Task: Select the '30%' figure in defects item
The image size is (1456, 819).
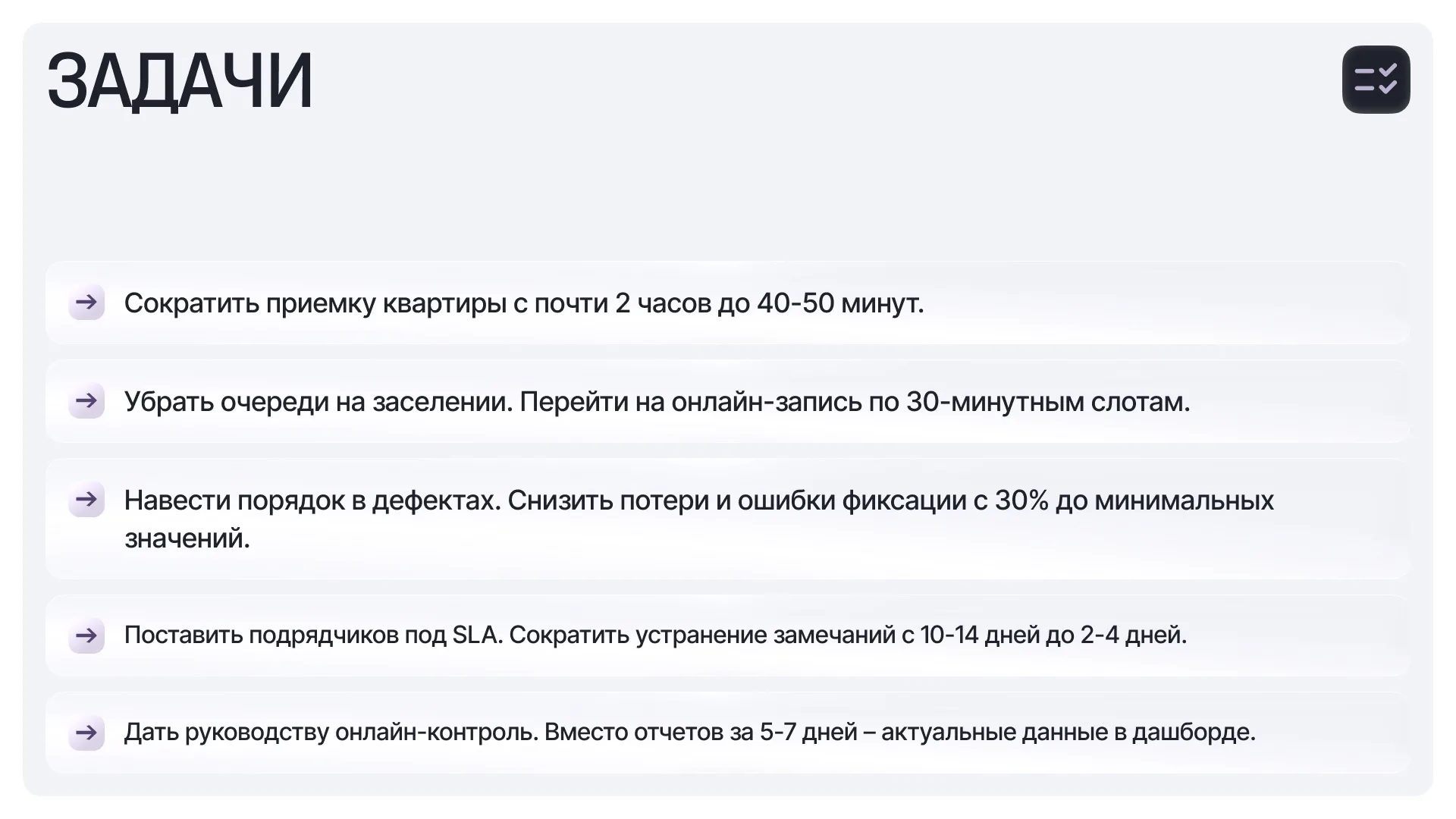Action: pos(1021,500)
